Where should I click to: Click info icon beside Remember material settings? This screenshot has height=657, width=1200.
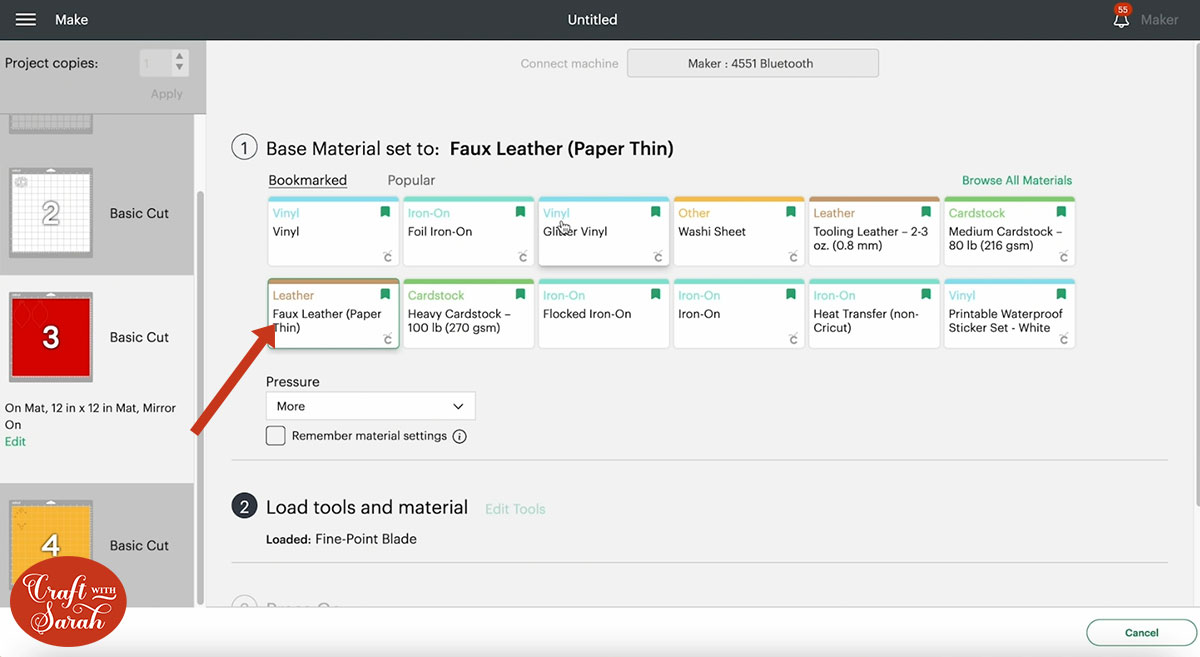[460, 437]
